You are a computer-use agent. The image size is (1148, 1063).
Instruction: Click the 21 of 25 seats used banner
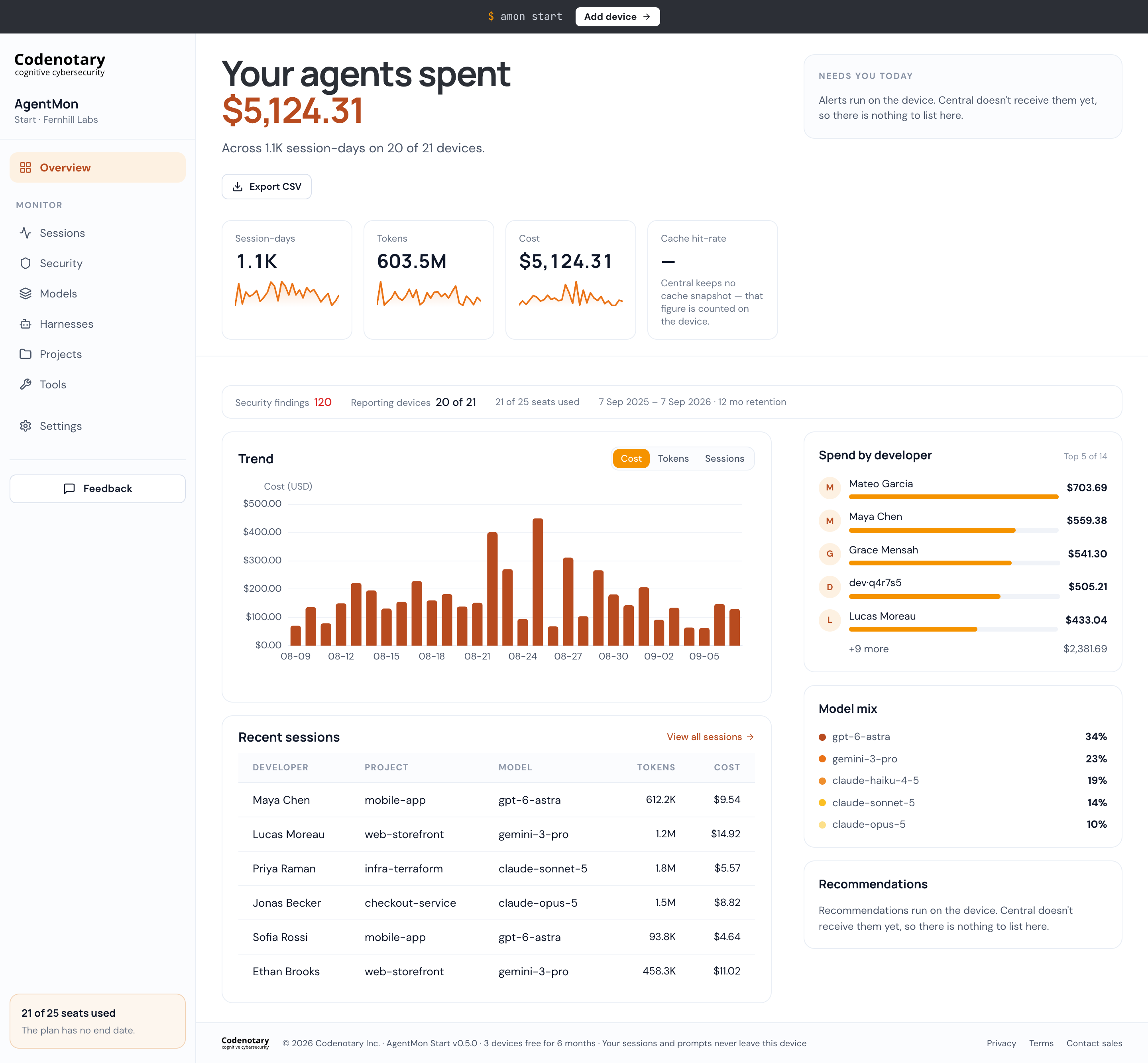point(98,1021)
